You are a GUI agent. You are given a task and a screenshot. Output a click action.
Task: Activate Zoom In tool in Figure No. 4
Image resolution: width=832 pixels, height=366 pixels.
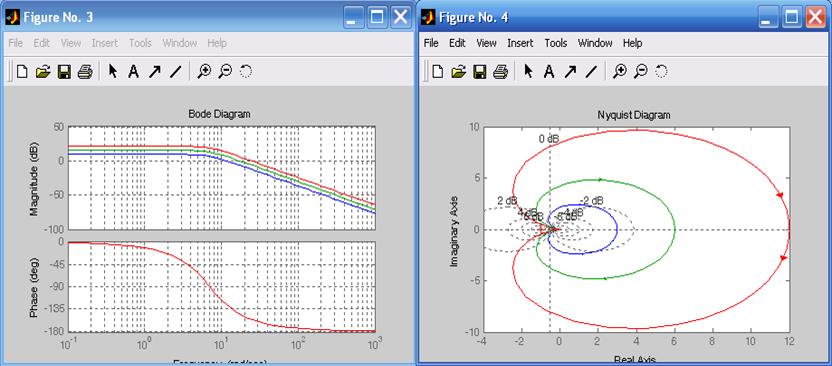click(x=620, y=71)
